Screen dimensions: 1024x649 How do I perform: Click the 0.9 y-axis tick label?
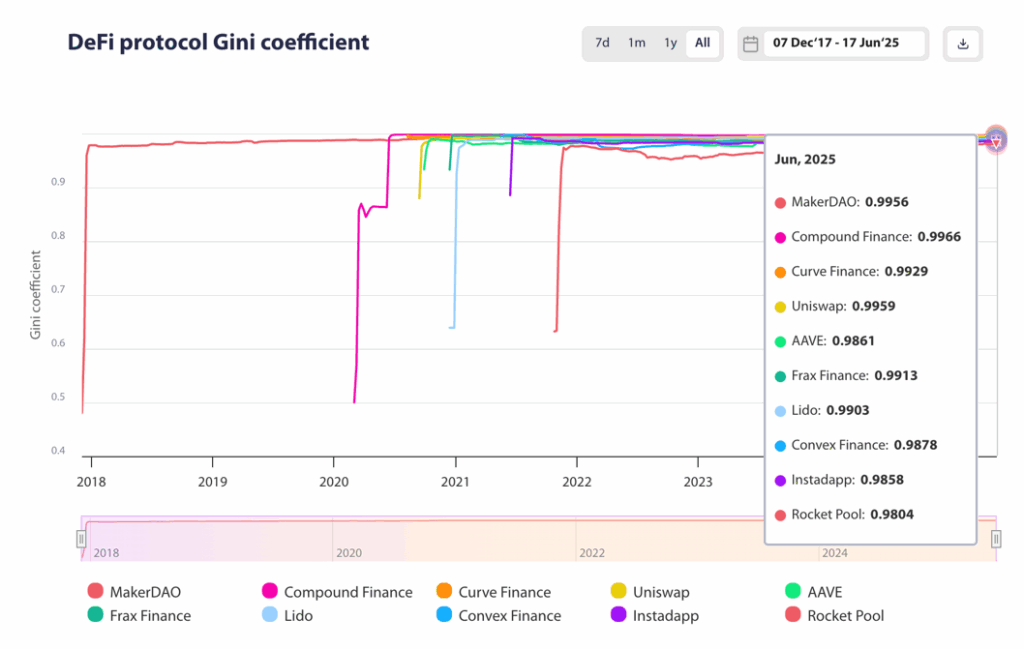(58, 182)
